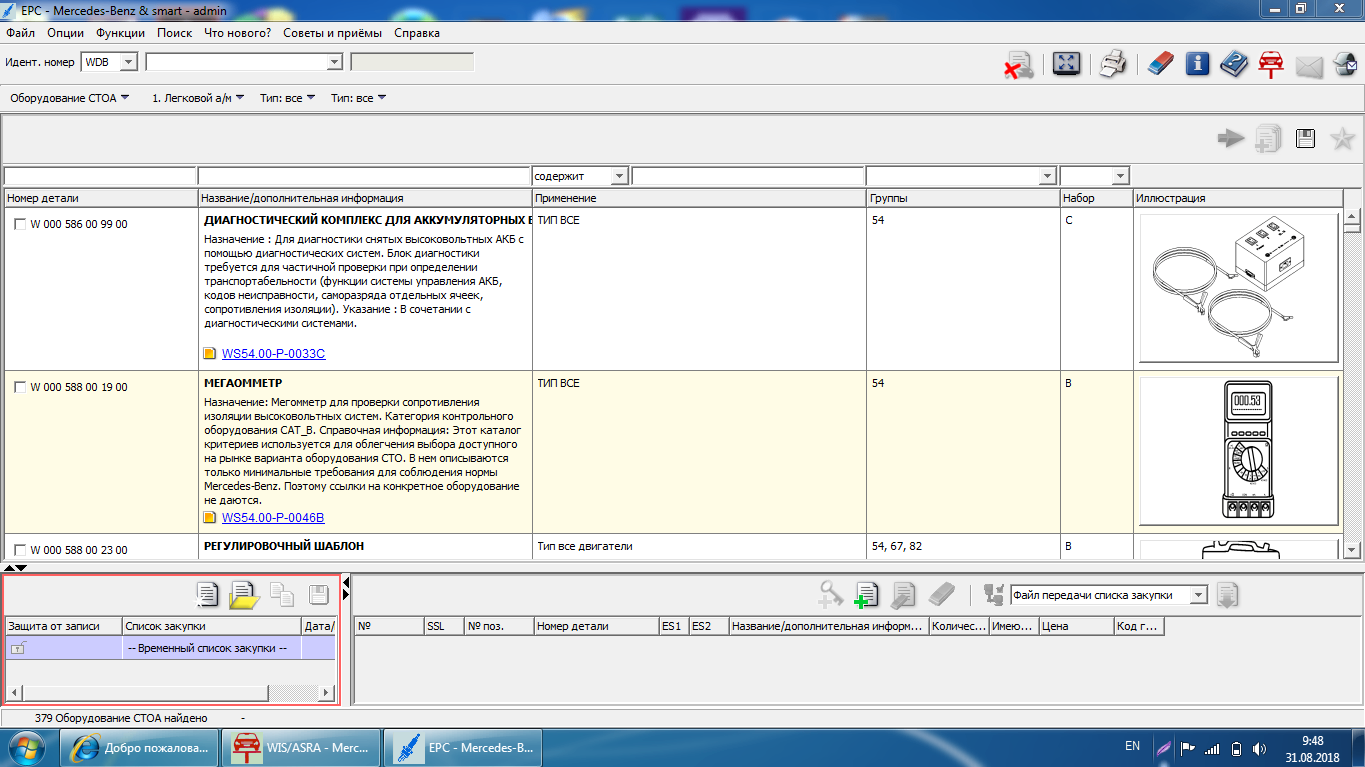Screen dimensions: 1365x767
Task: Toggle full screen view icon
Action: click(1067, 64)
